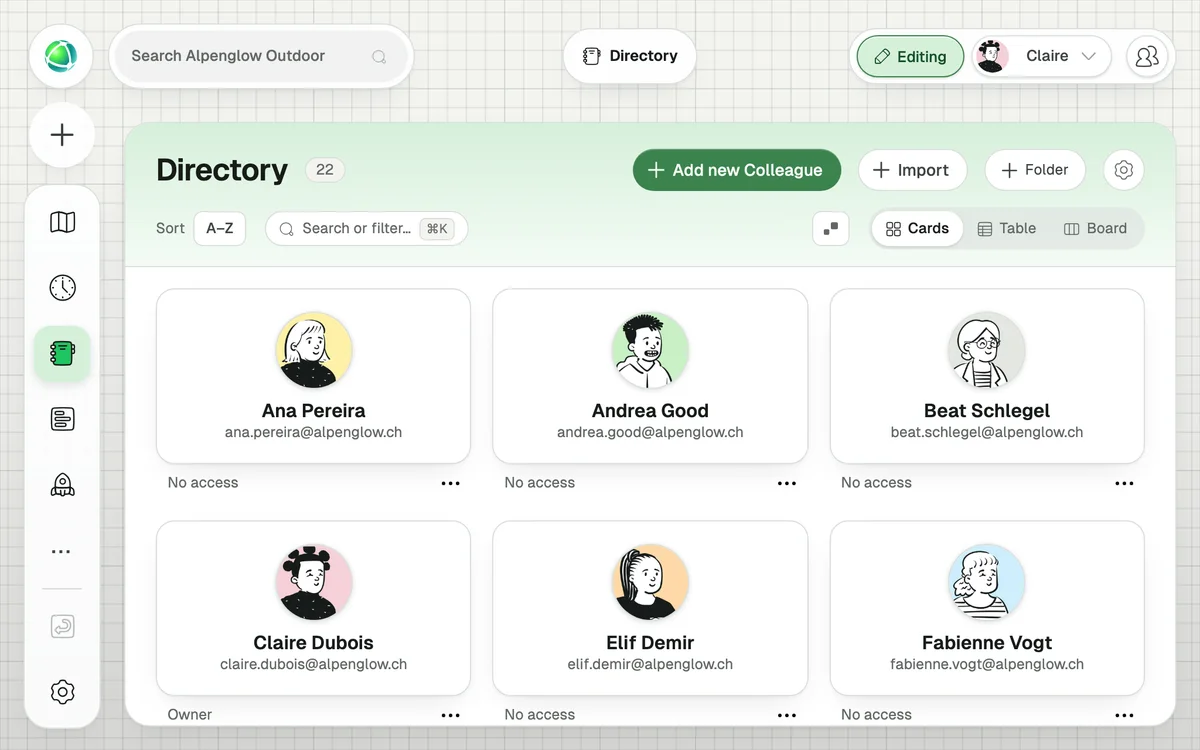Open more options for Beat Schlegel
The height and width of the screenshot is (750, 1200).
pyautogui.click(x=1124, y=483)
